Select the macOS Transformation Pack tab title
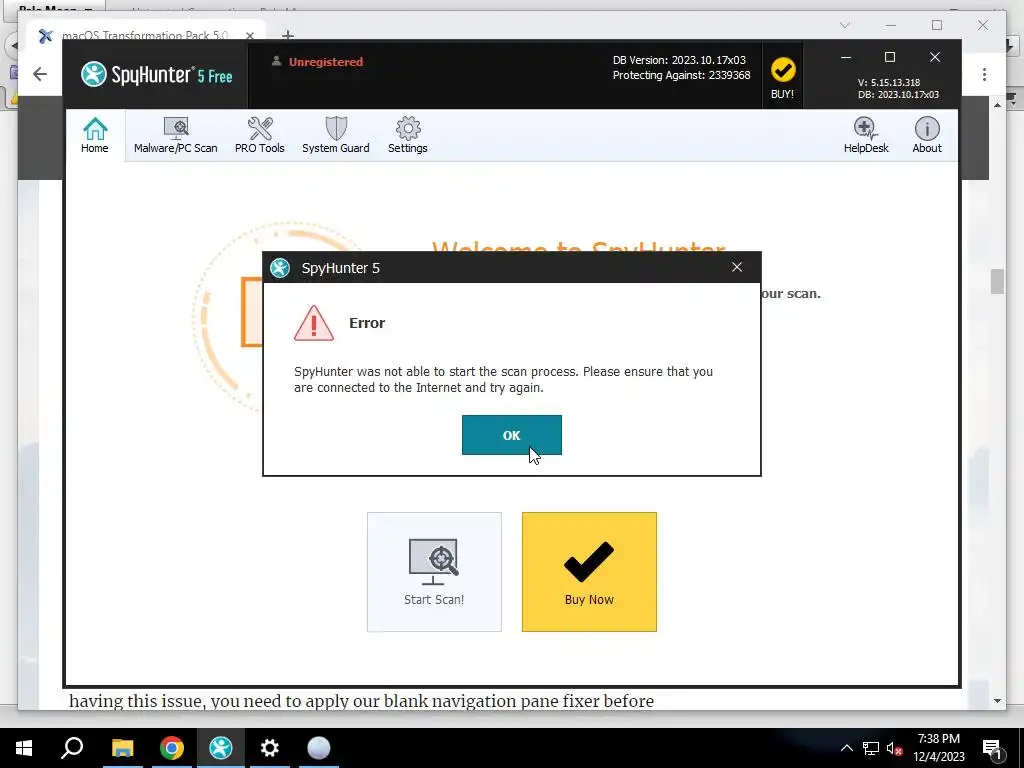Image resolution: width=1024 pixels, height=768 pixels. (x=145, y=35)
